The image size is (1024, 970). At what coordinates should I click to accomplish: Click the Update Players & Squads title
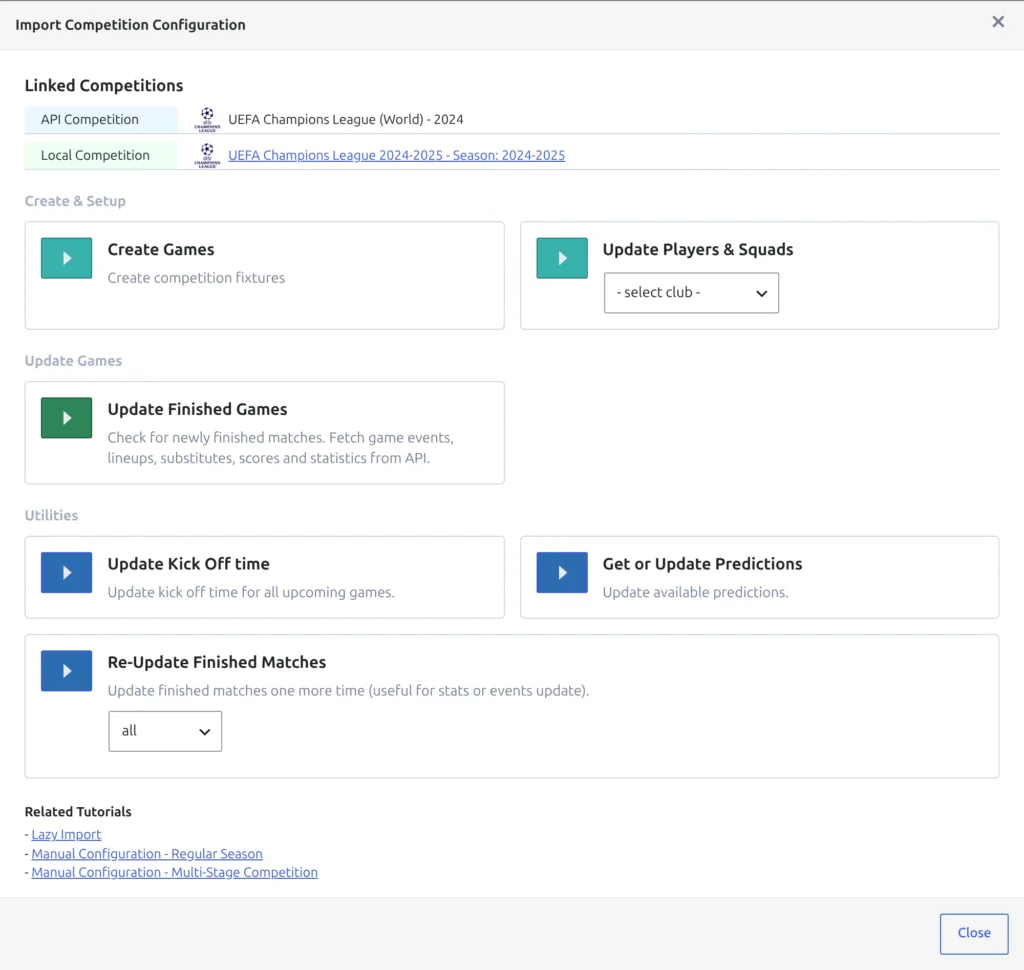pyautogui.click(x=697, y=250)
